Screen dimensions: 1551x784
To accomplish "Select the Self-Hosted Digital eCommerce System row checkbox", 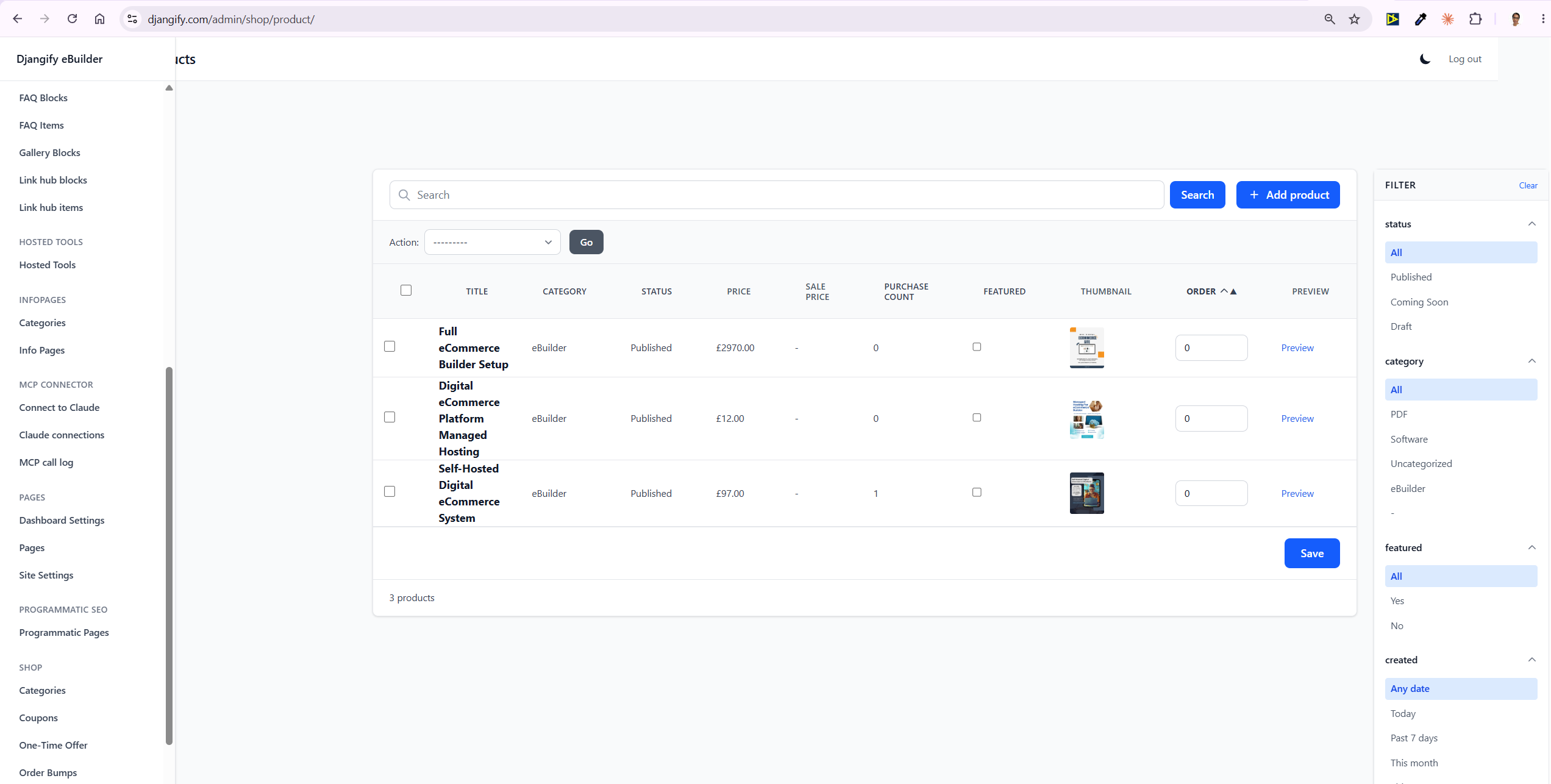I will (x=390, y=491).
